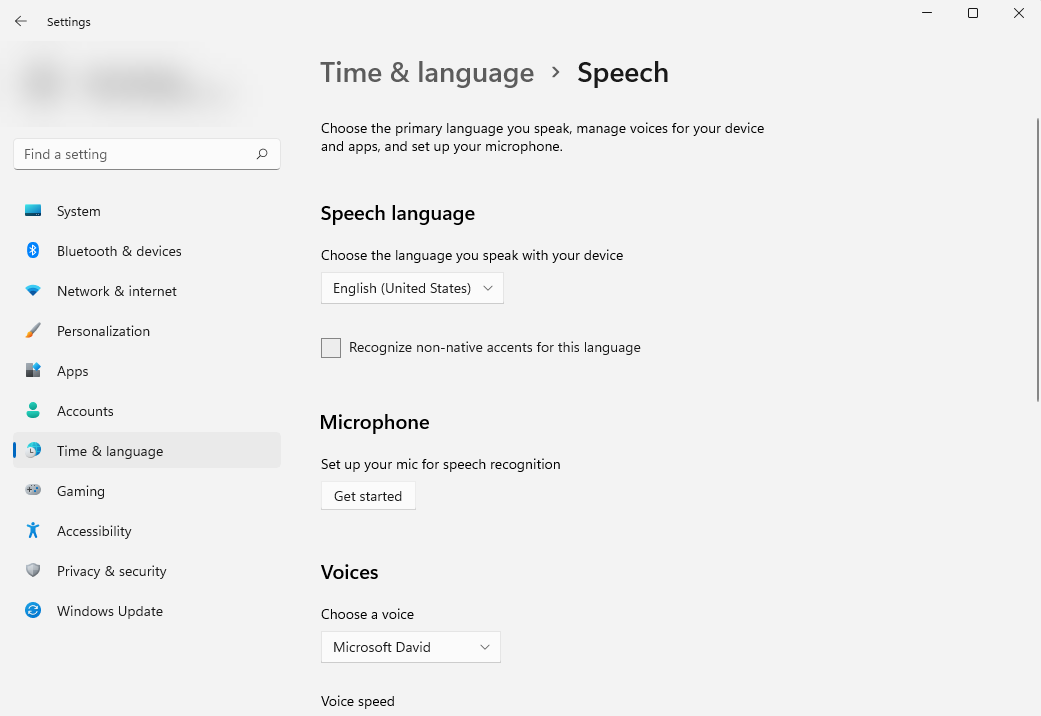Maximize the Settings window

pyautogui.click(x=973, y=13)
